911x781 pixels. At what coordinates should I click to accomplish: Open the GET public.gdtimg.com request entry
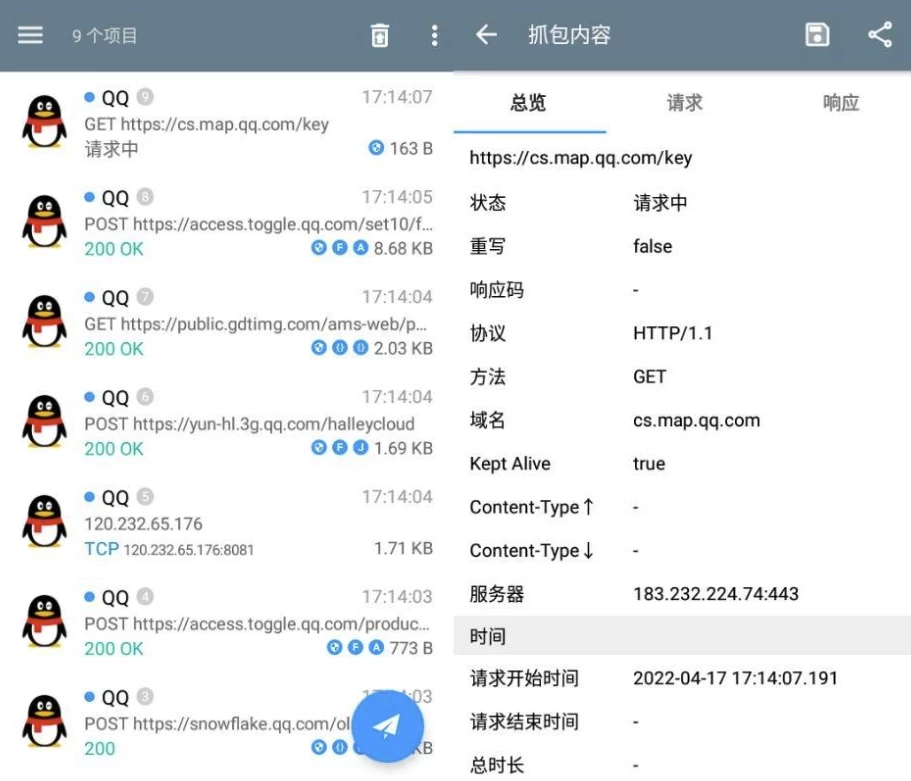(256, 323)
